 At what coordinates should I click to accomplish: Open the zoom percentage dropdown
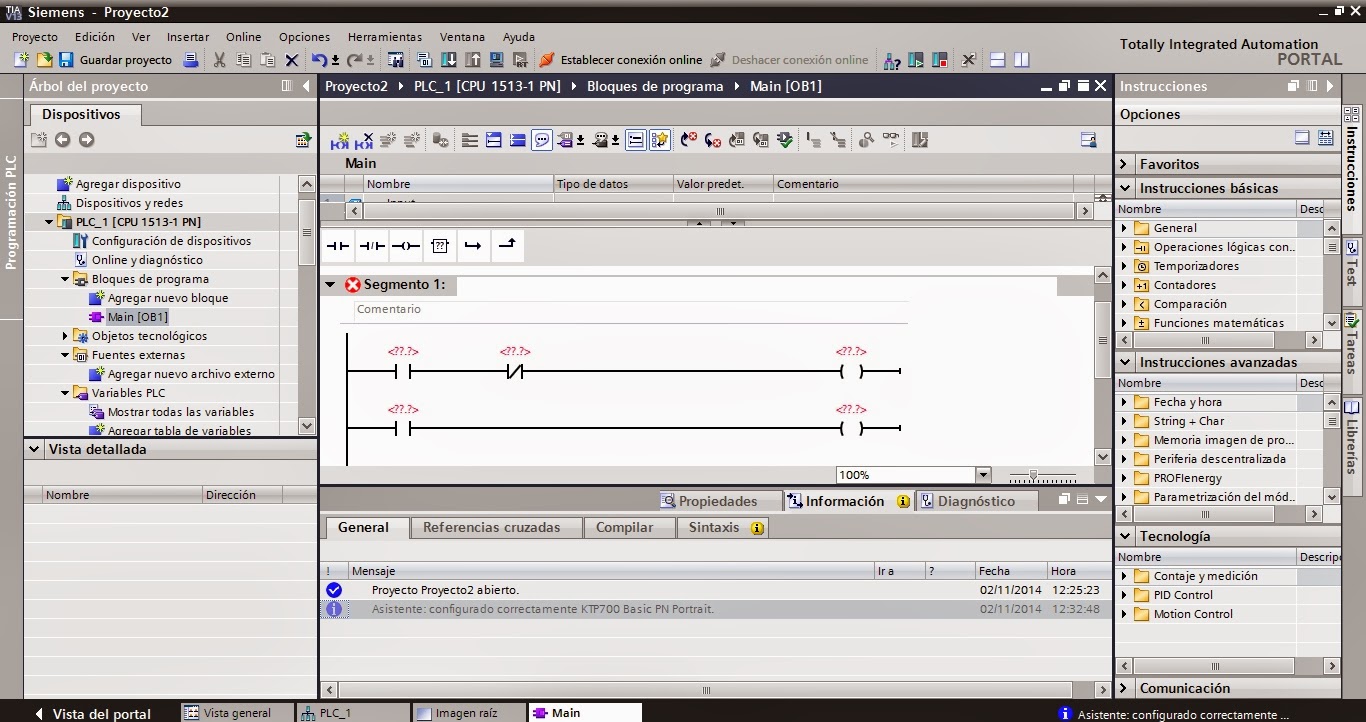click(981, 474)
